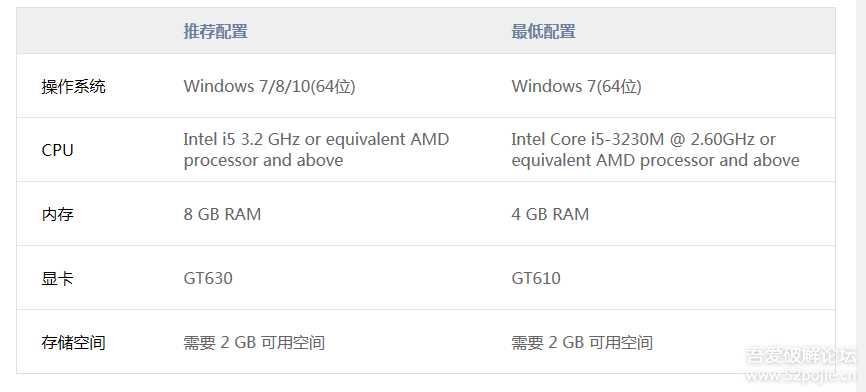This screenshot has width=866, height=392.
Task: Click the empty top-left header cell
Action: click(x=94, y=31)
